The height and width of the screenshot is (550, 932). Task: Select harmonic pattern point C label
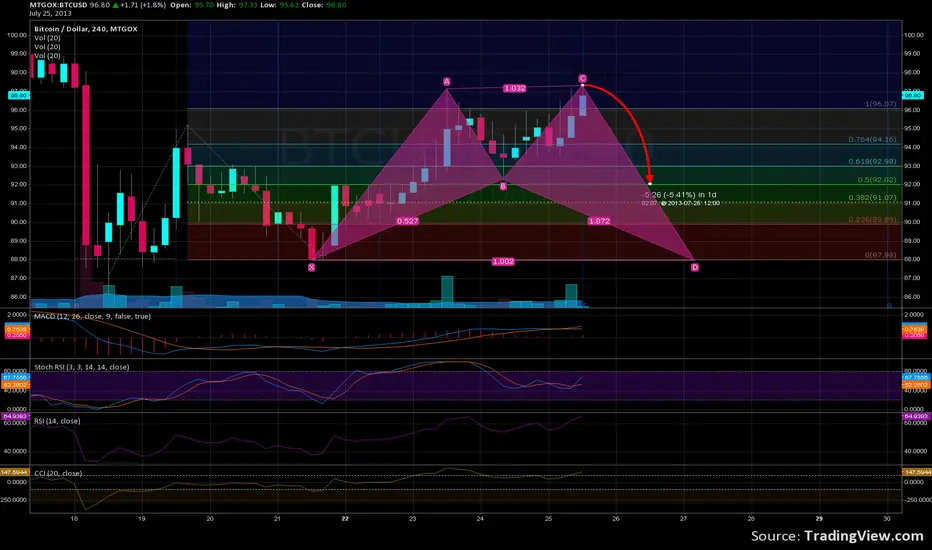(582, 78)
